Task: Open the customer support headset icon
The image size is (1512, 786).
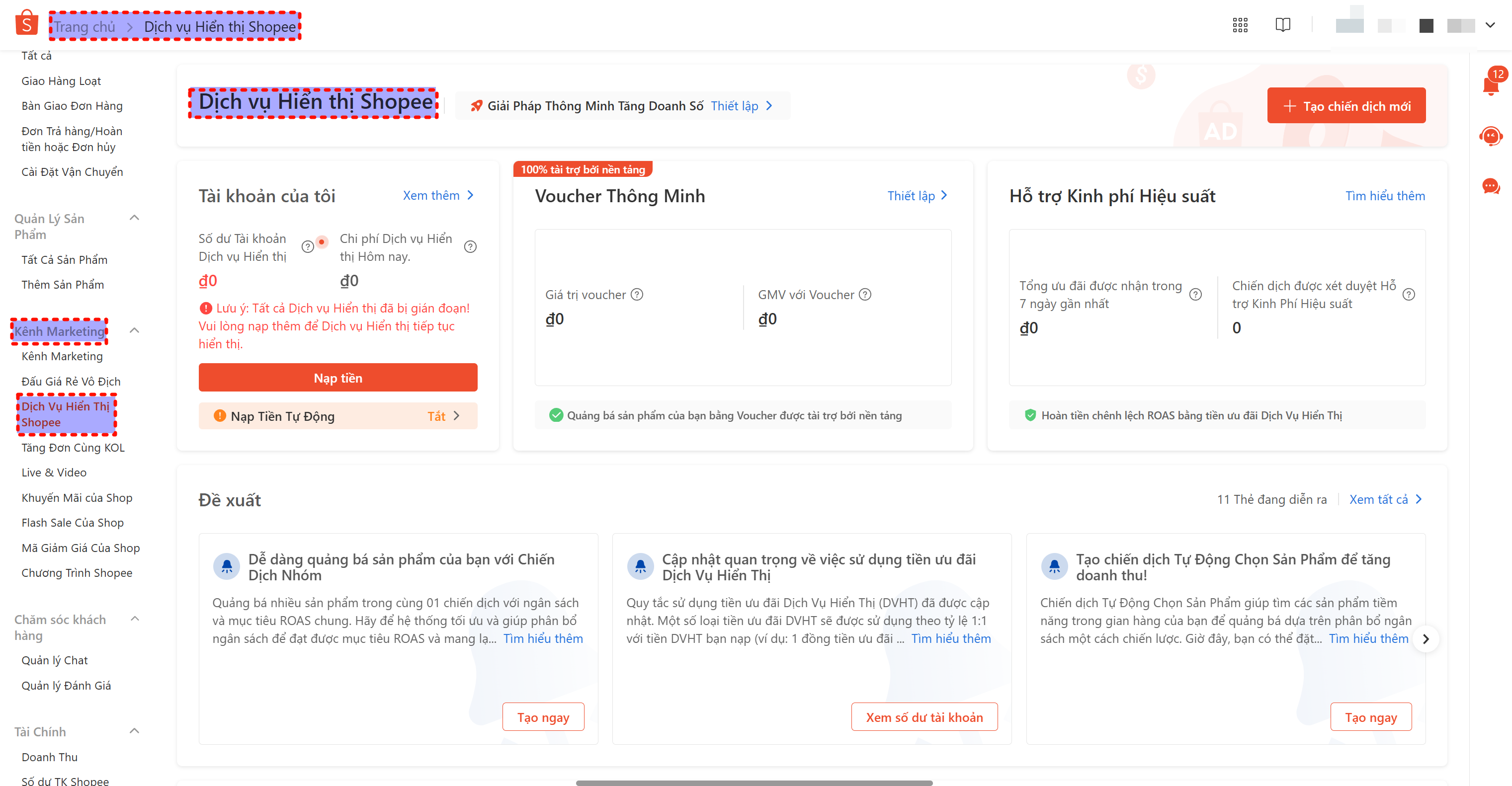Action: 1492,136
